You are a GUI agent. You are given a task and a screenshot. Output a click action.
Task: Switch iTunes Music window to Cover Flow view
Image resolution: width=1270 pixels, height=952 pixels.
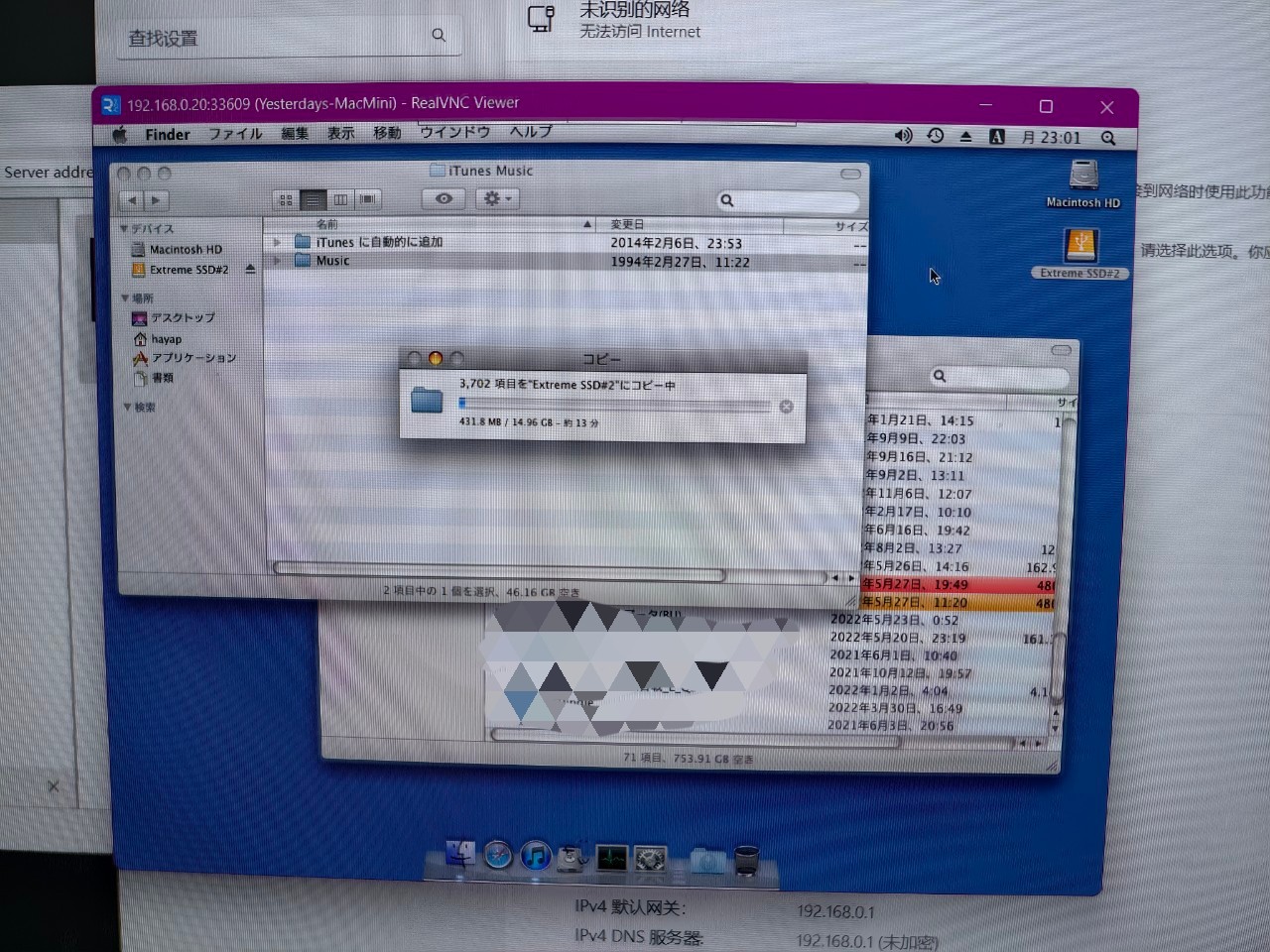(368, 199)
